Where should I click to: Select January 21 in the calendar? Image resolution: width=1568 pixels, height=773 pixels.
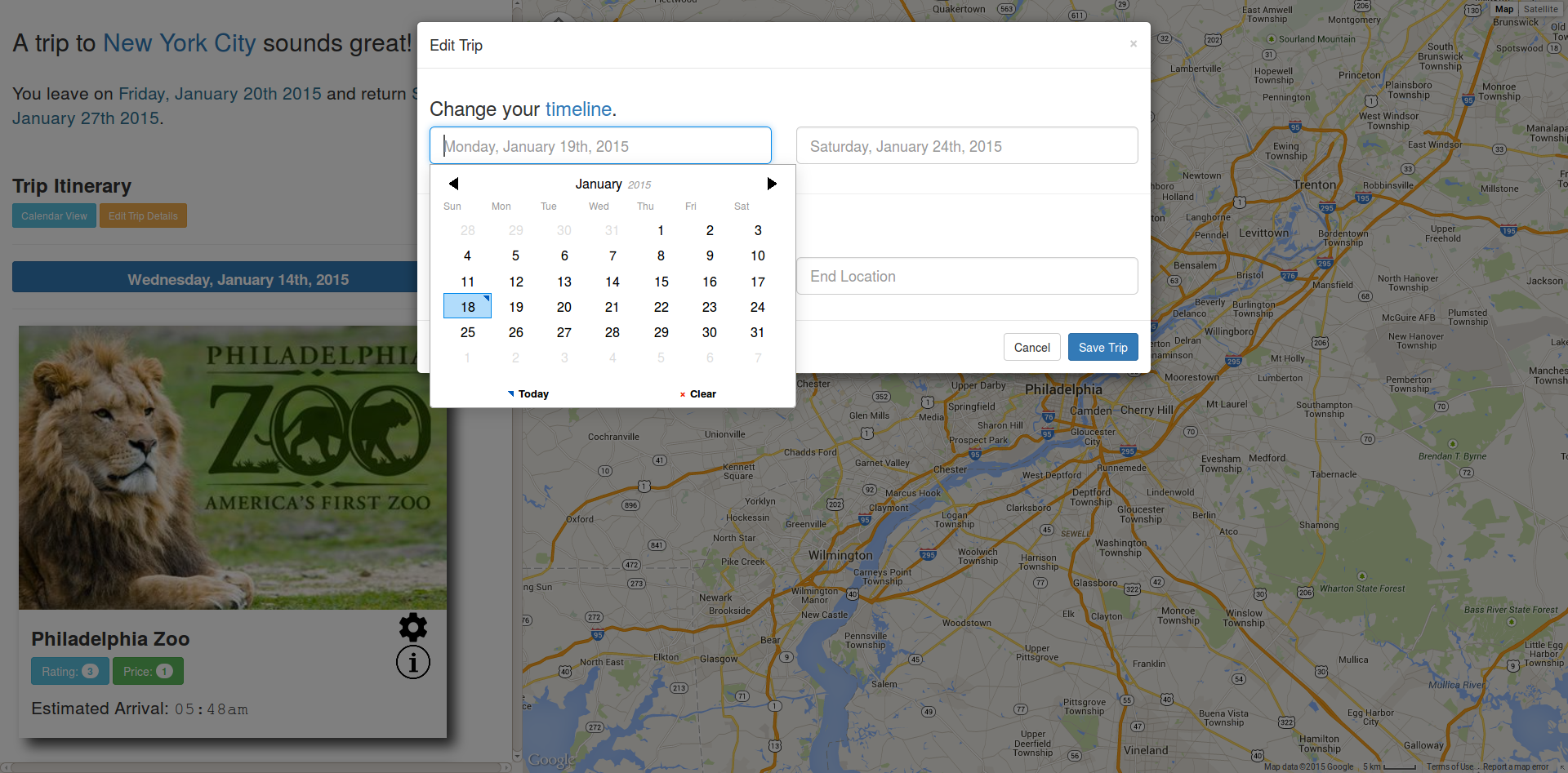612,307
